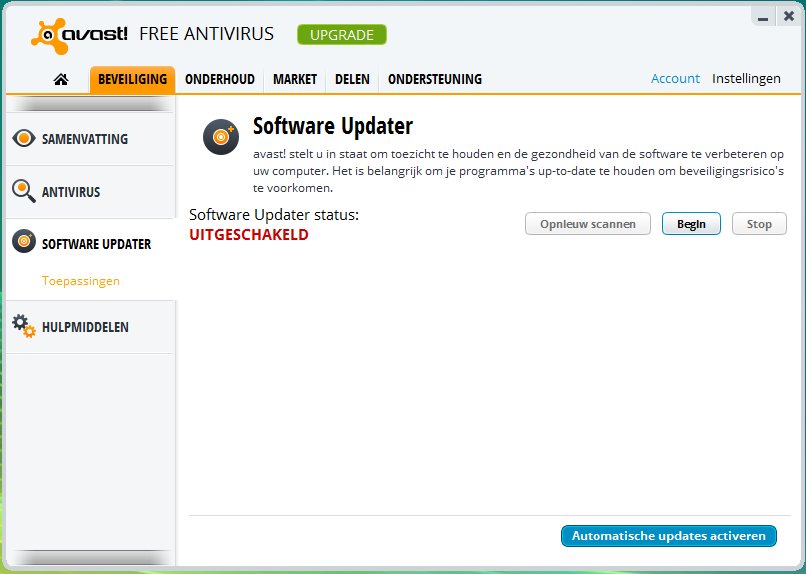Click the green Upgrade button
The height and width of the screenshot is (574, 806).
[x=341, y=35]
